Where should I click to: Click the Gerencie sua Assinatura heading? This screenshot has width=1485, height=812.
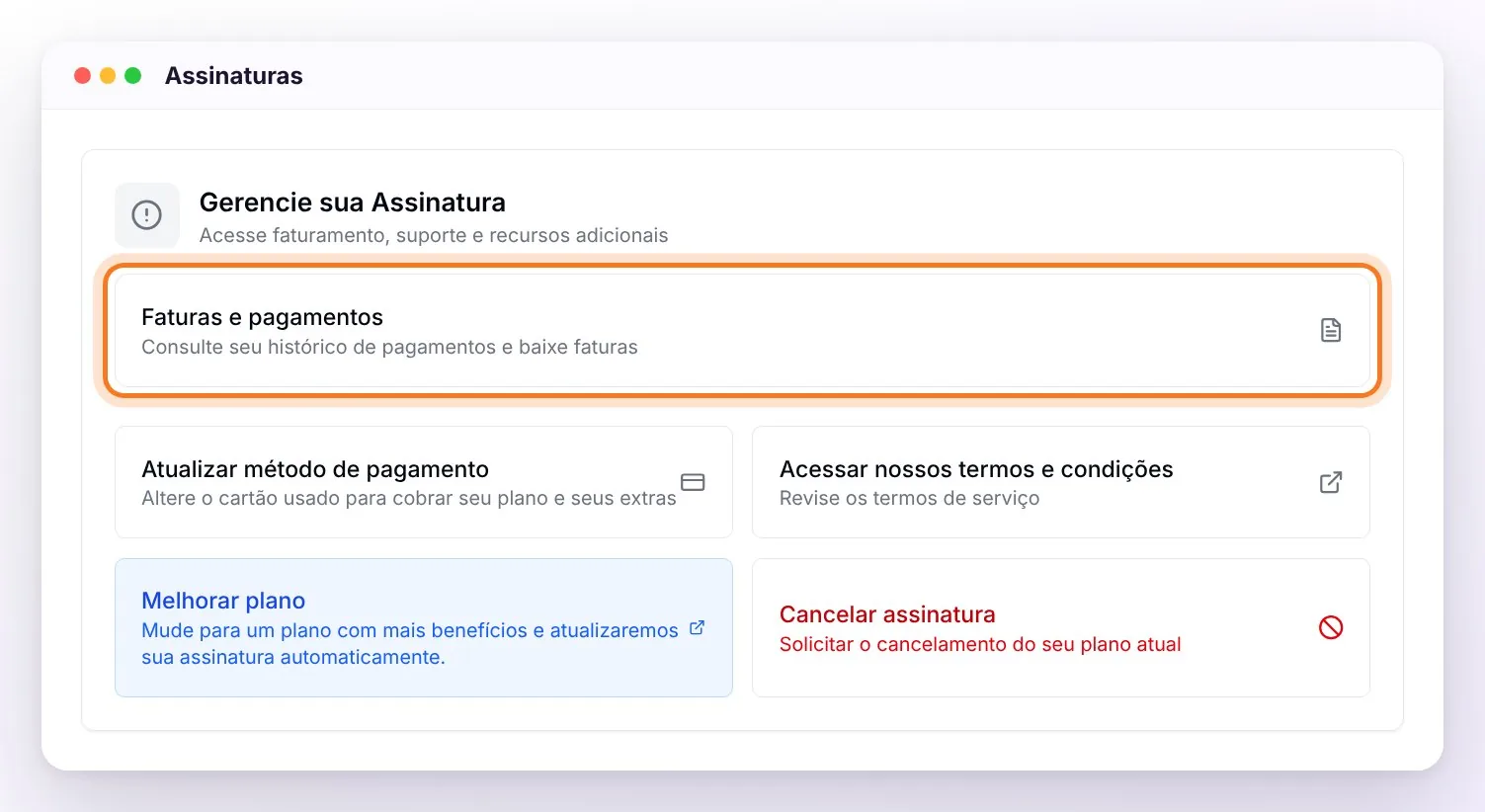[x=353, y=203]
